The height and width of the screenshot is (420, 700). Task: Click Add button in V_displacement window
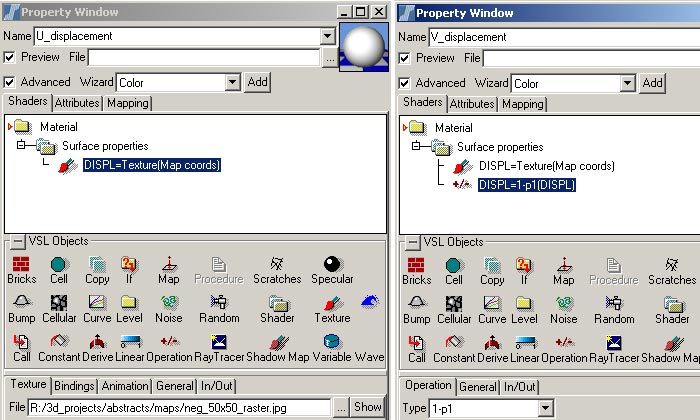point(652,83)
